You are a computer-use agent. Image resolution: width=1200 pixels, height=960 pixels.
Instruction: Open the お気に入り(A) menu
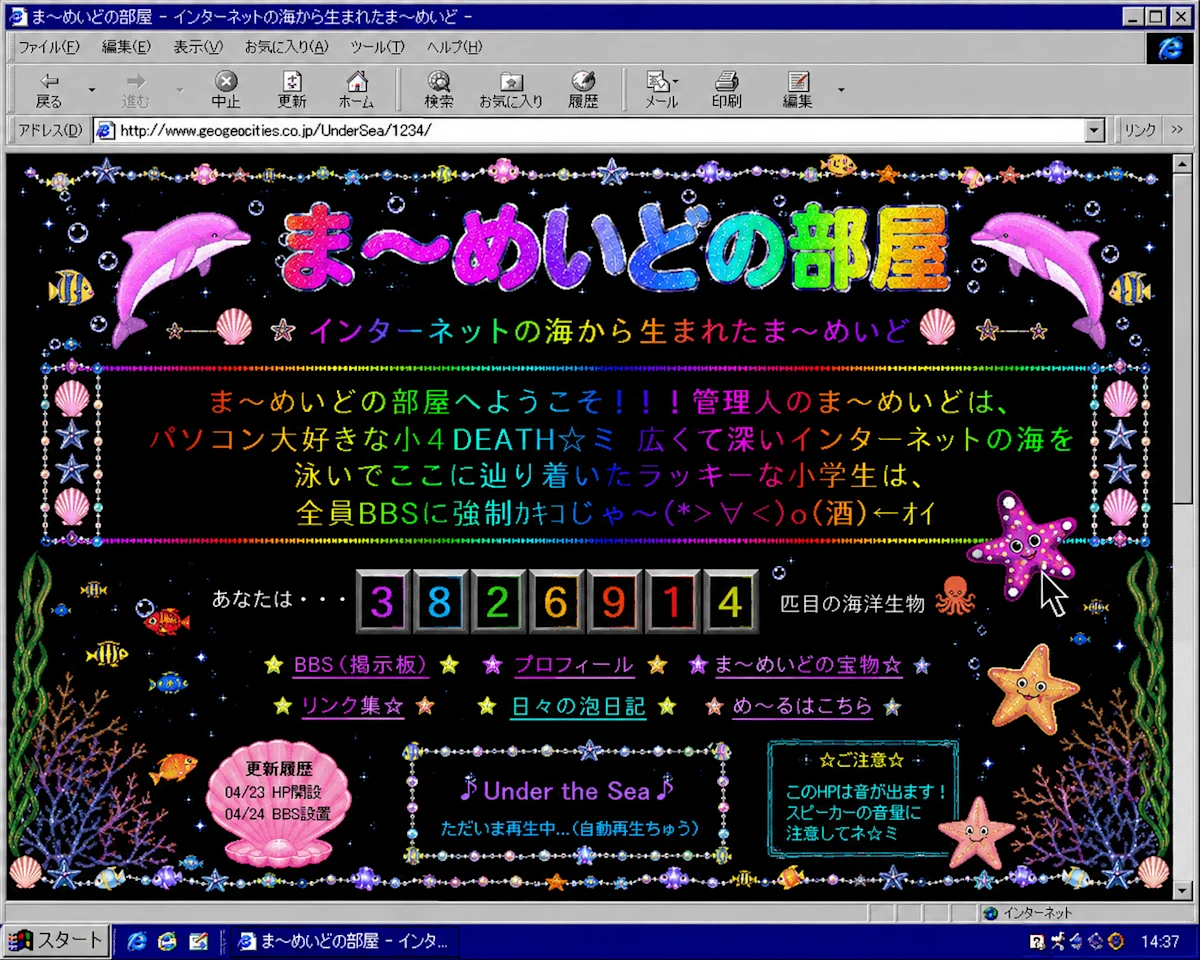[287, 47]
